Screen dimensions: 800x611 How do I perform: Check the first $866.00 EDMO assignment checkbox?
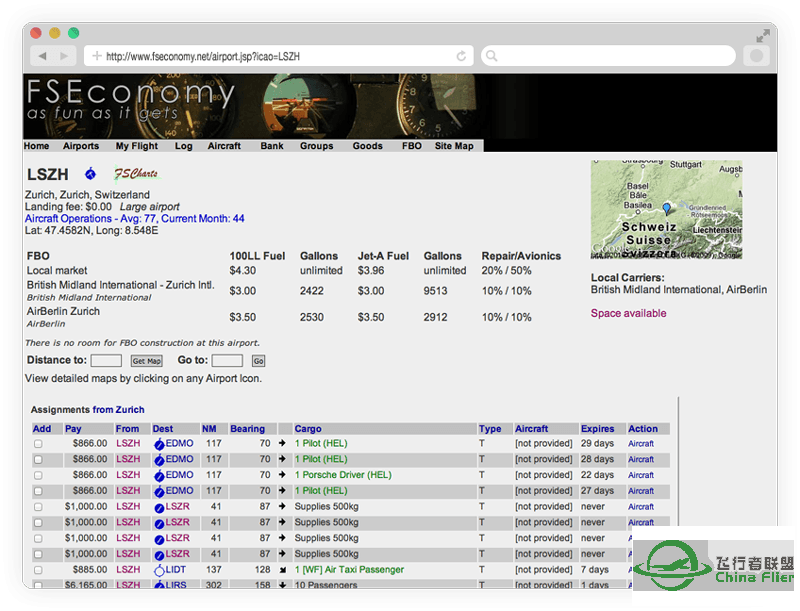[x=38, y=444]
